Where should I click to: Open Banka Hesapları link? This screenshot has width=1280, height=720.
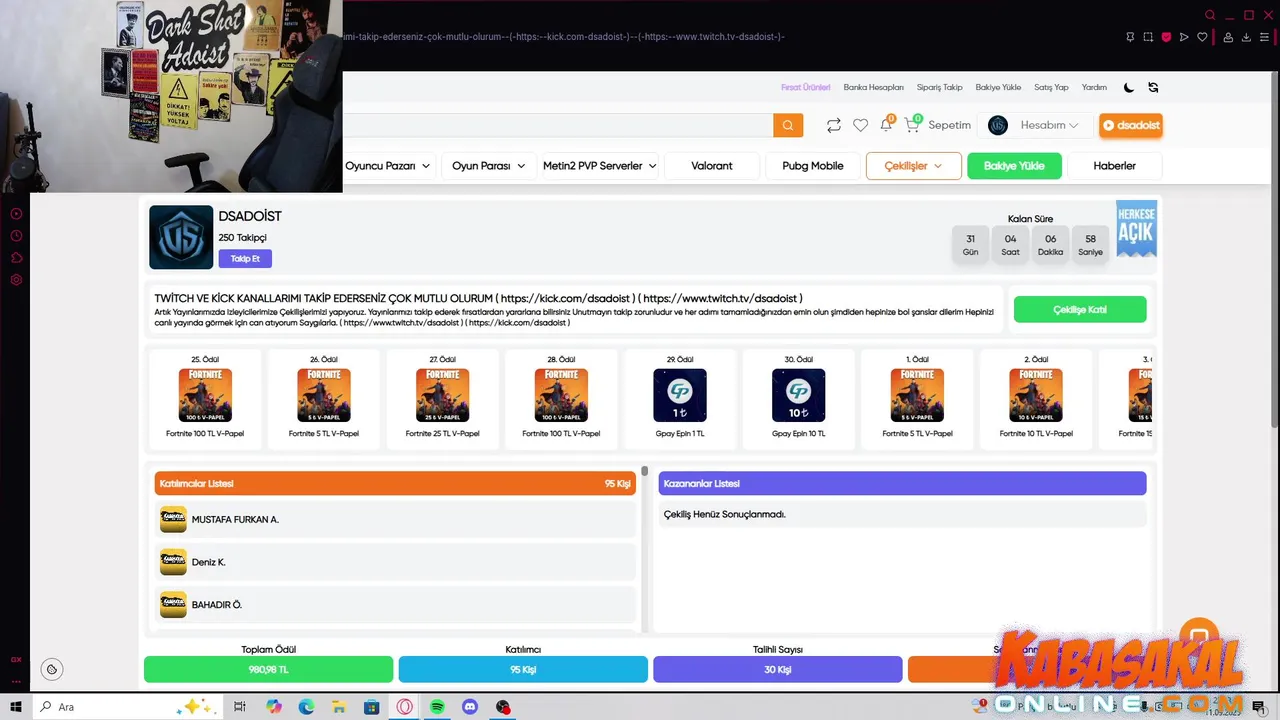(874, 87)
